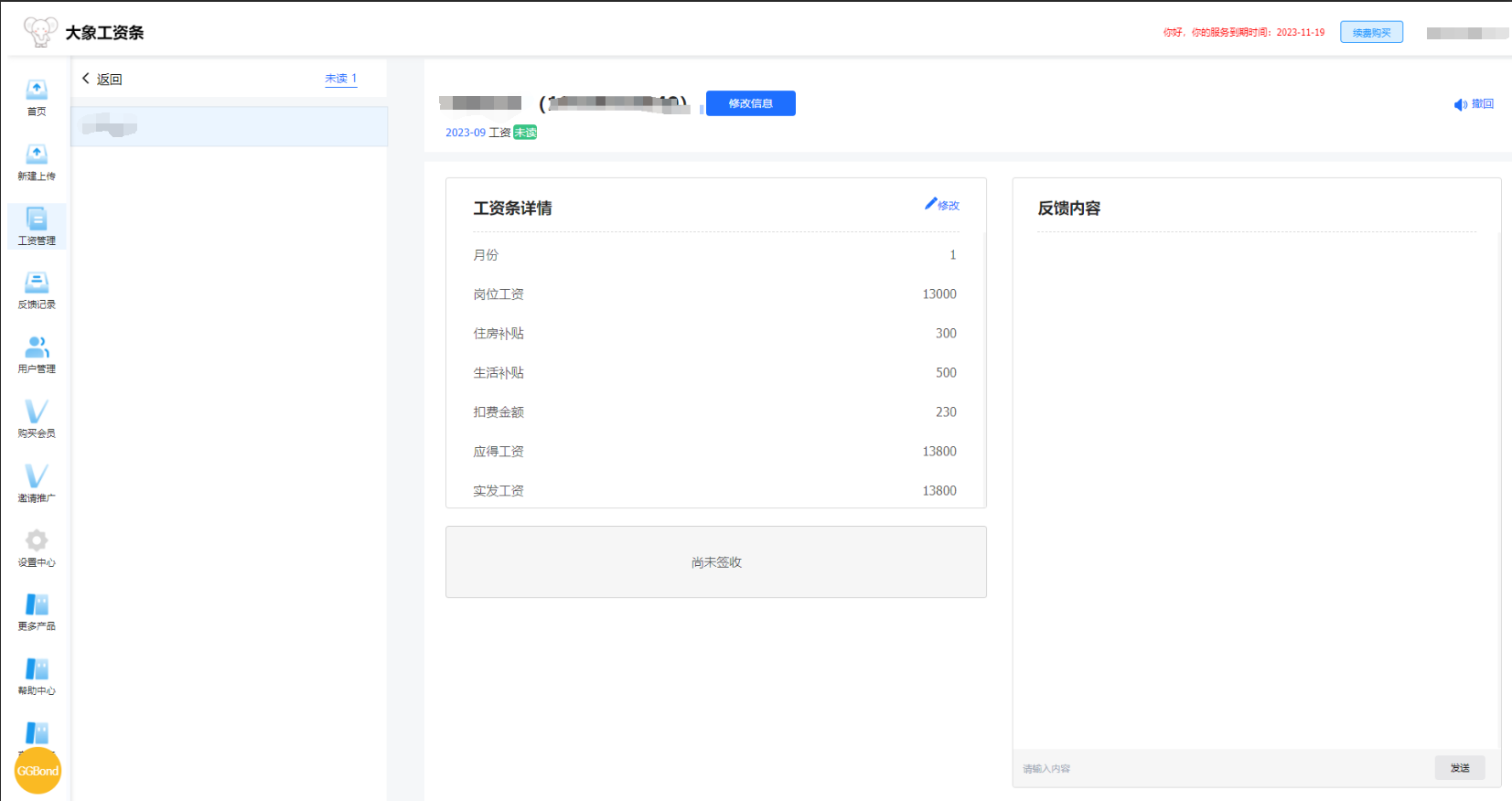
Task: Click the 发送 button
Action: click(1460, 768)
